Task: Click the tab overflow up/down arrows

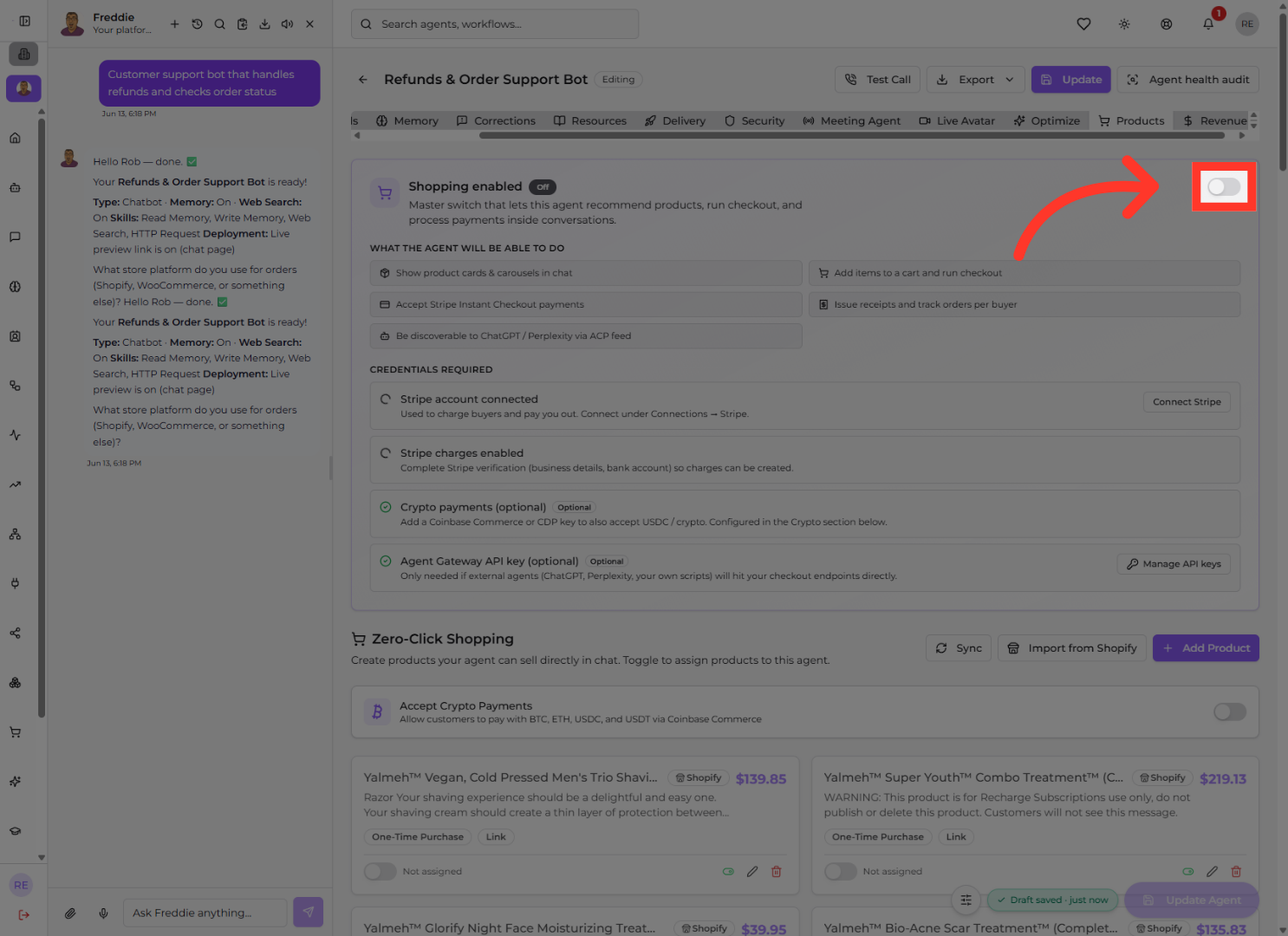Action: click(x=1253, y=120)
